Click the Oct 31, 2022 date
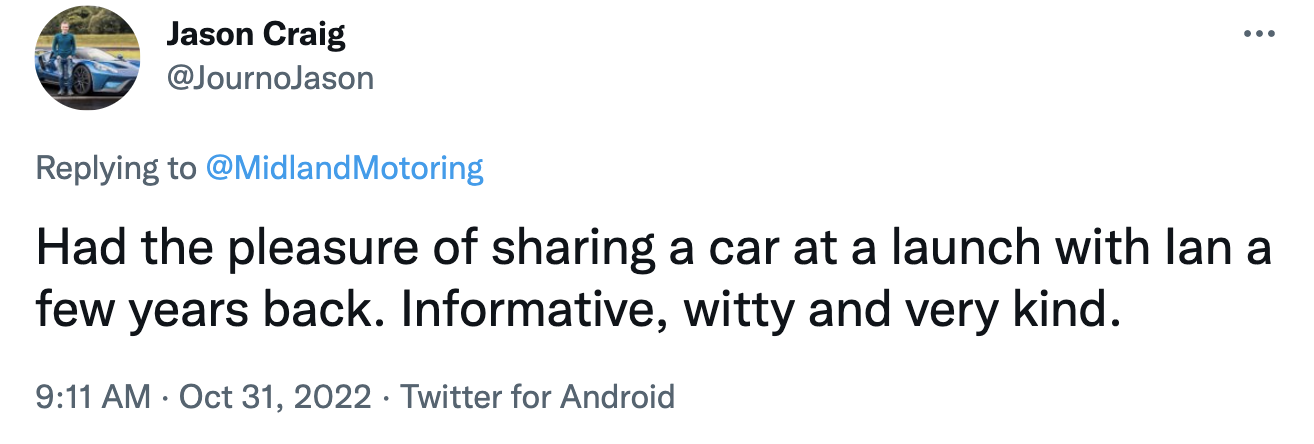Screen dimensions: 1314x444 pos(275,397)
